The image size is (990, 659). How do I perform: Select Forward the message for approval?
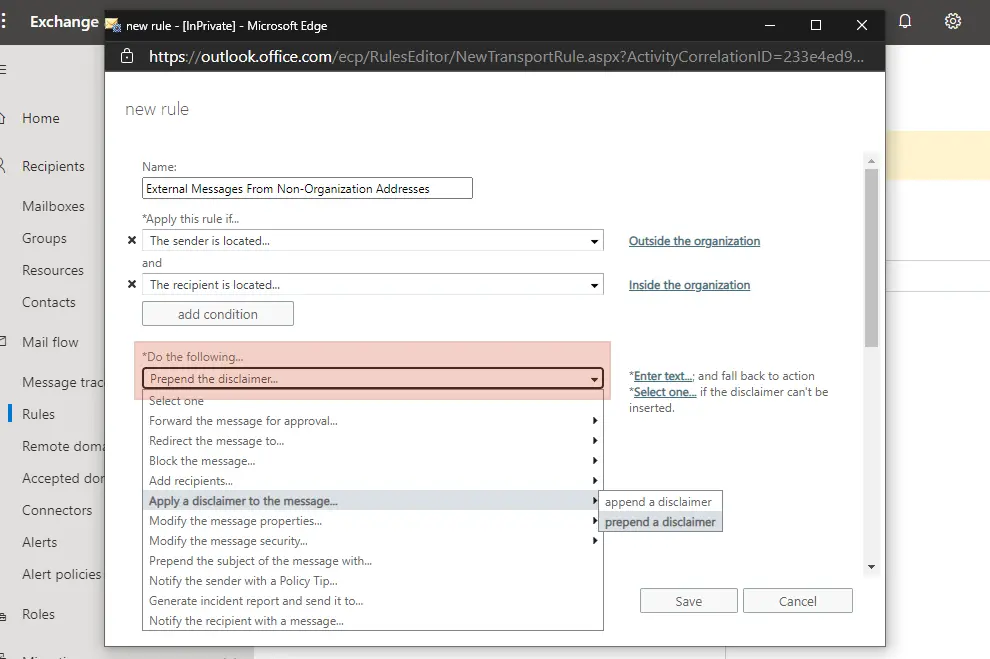(373, 420)
